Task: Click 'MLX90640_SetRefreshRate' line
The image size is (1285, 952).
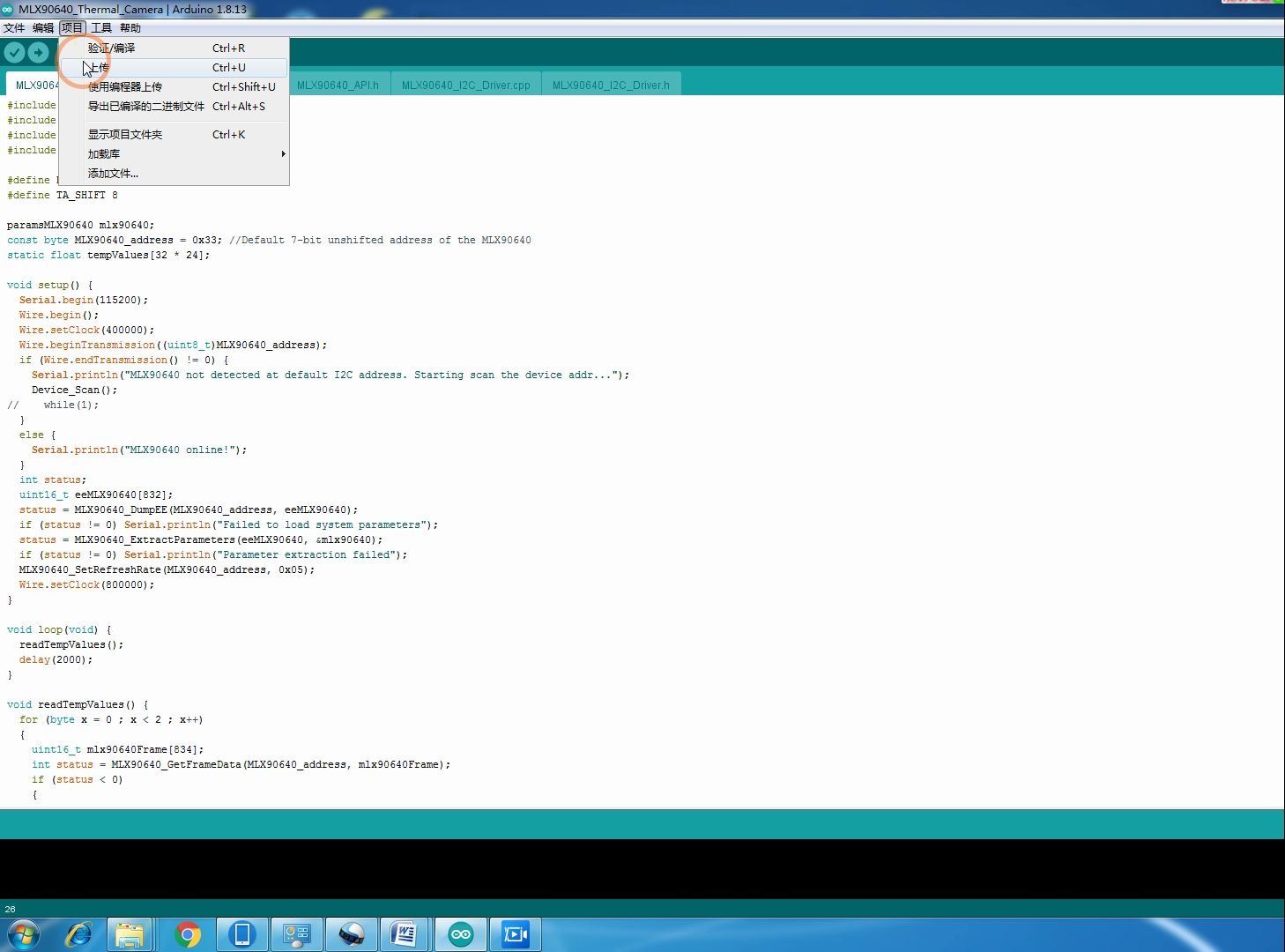Action: click(x=167, y=569)
